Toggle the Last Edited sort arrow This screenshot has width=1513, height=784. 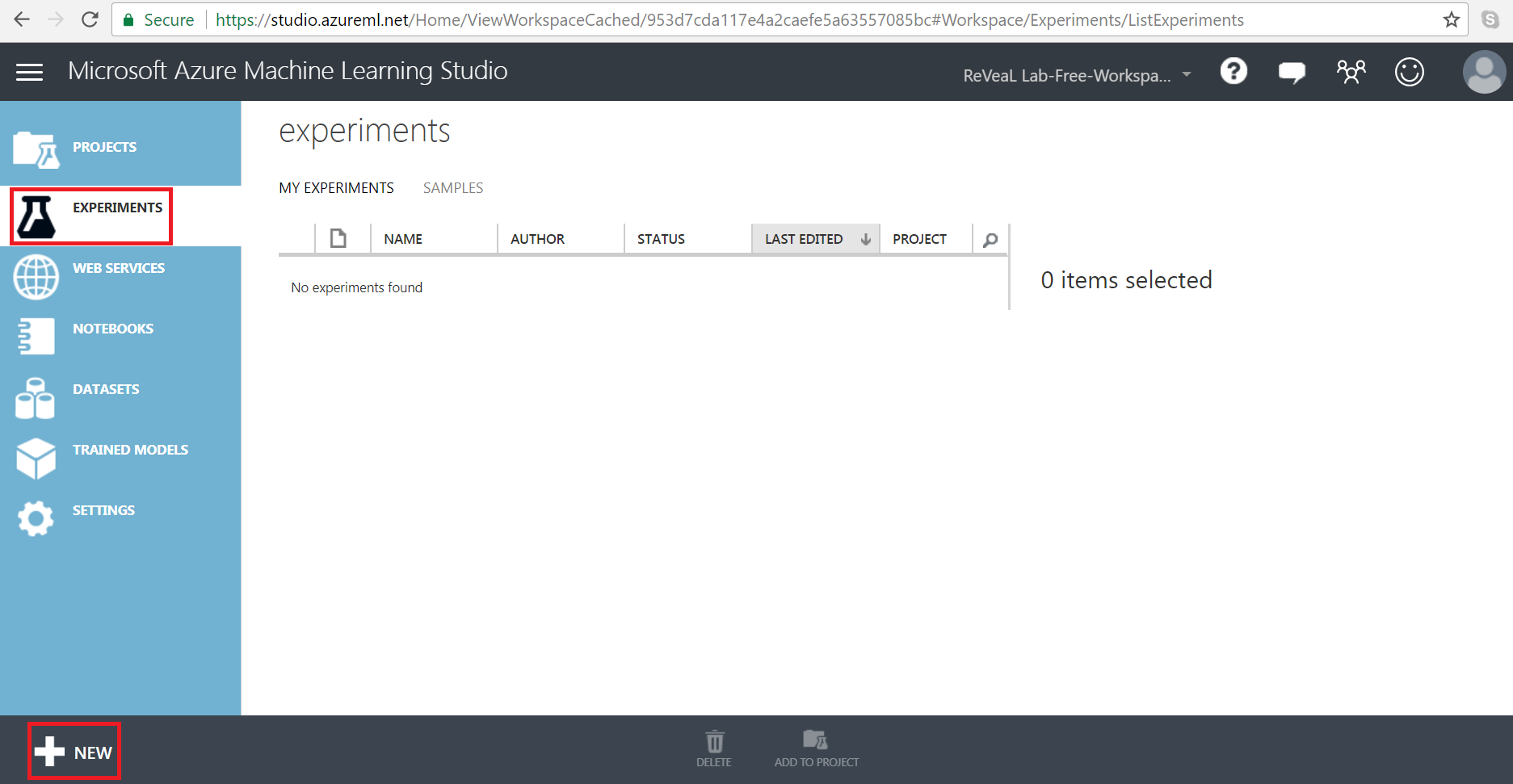click(x=865, y=239)
